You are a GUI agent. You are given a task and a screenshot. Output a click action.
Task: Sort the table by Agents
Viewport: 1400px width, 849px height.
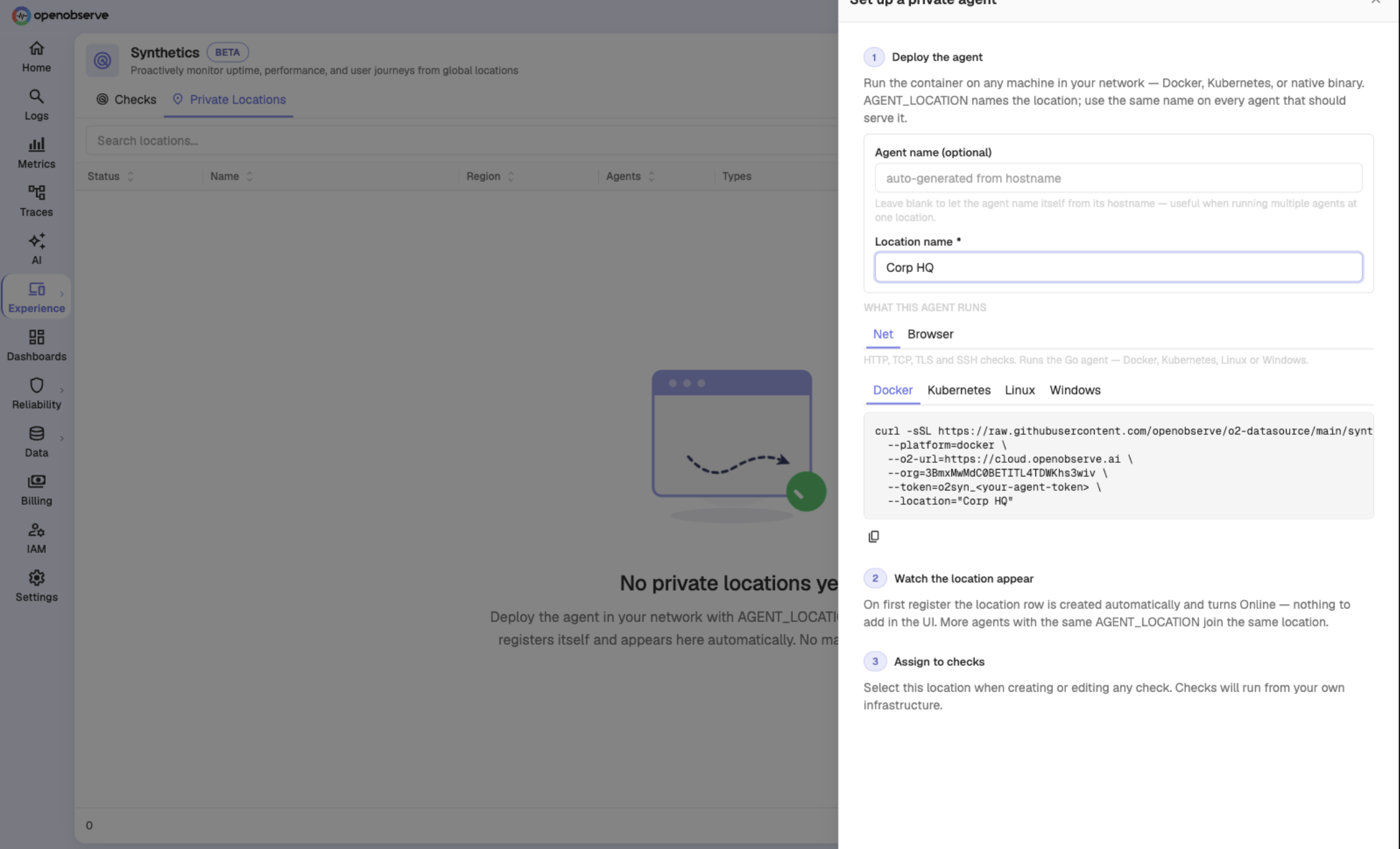(x=630, y=176)
